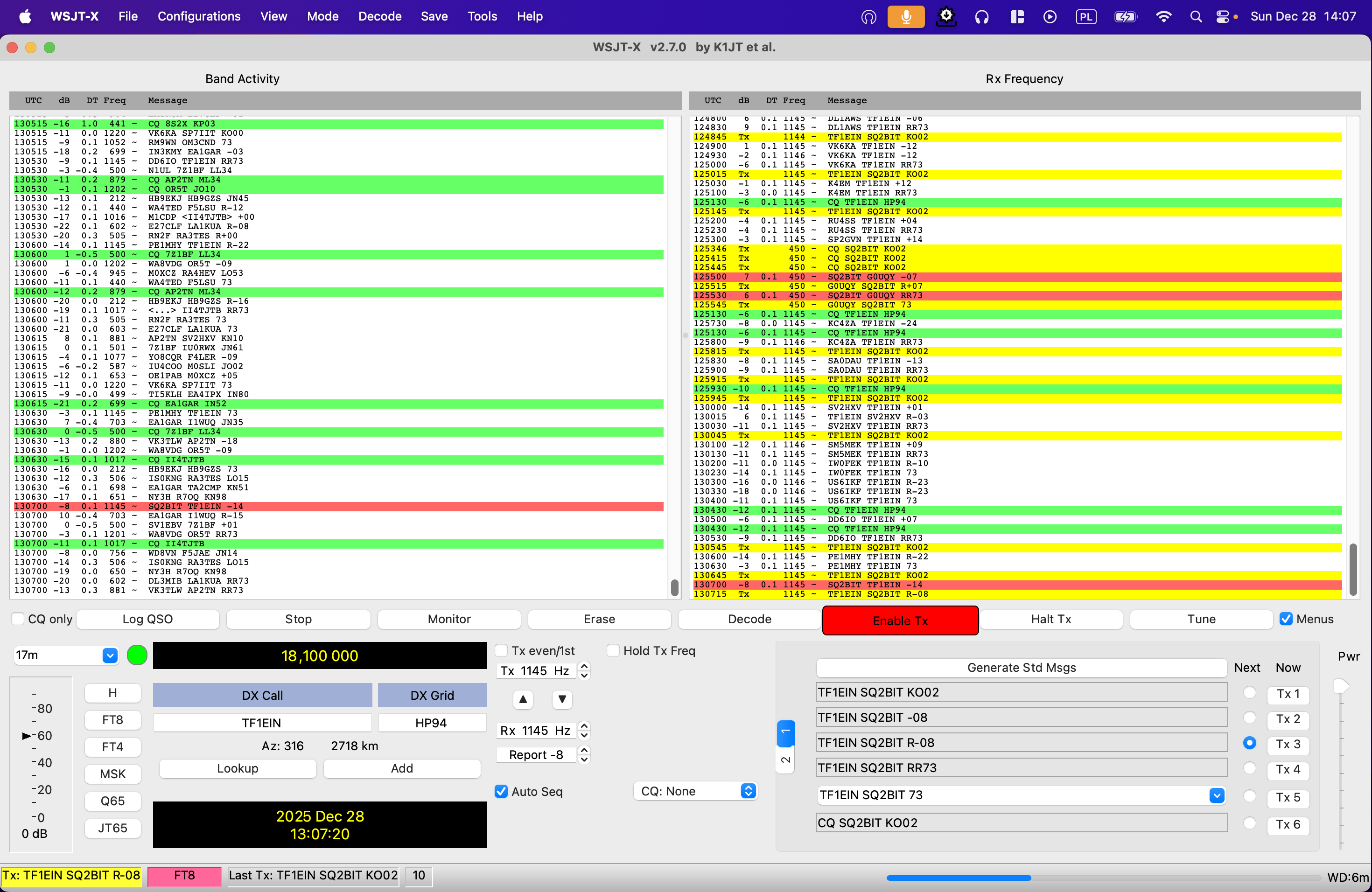1372x892 pixels.
Task: Open the Decode menu
Action: [x=379, y=17]
